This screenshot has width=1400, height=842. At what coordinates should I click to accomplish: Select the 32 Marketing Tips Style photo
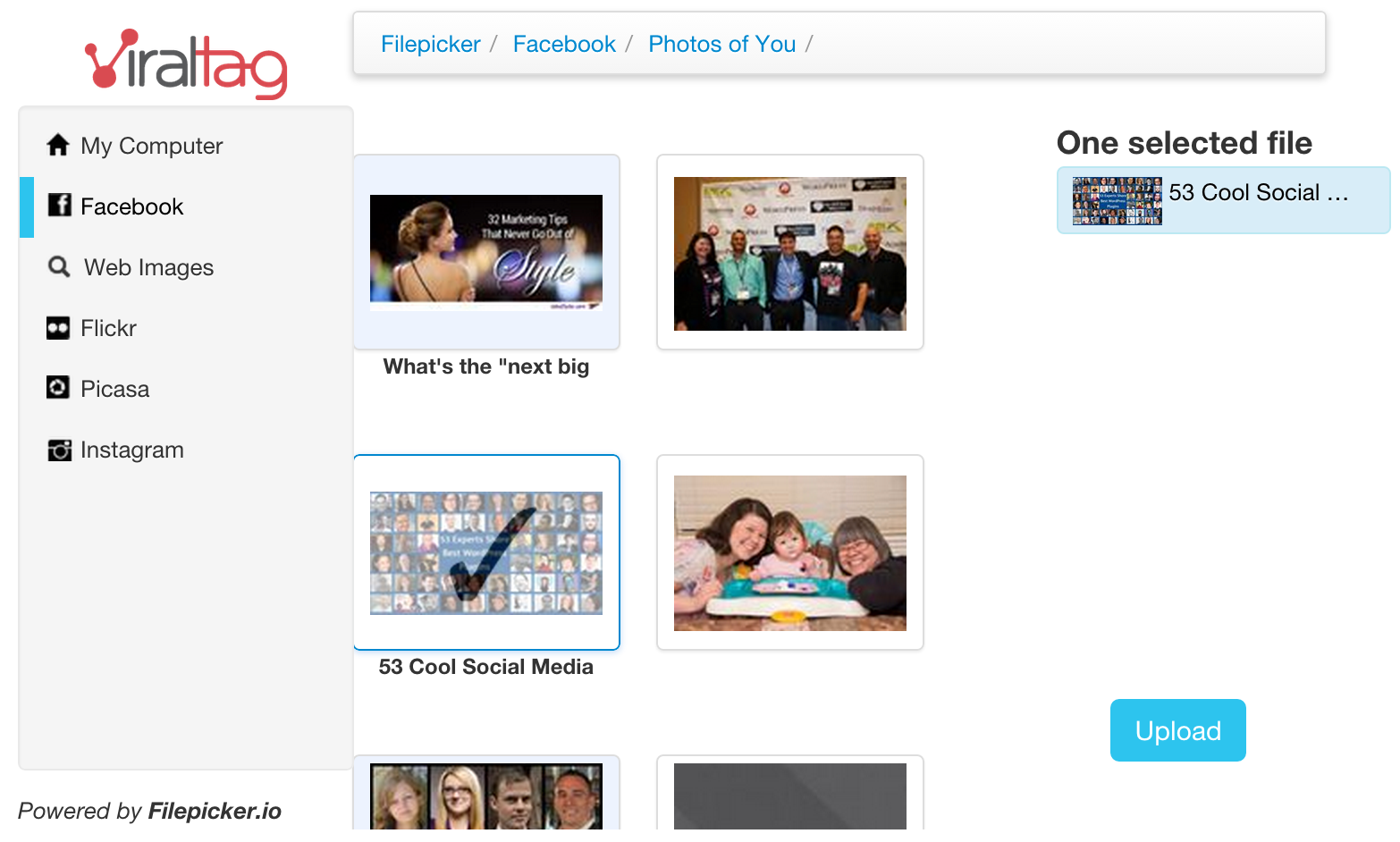pyautogui.click(x=486, y=252)
